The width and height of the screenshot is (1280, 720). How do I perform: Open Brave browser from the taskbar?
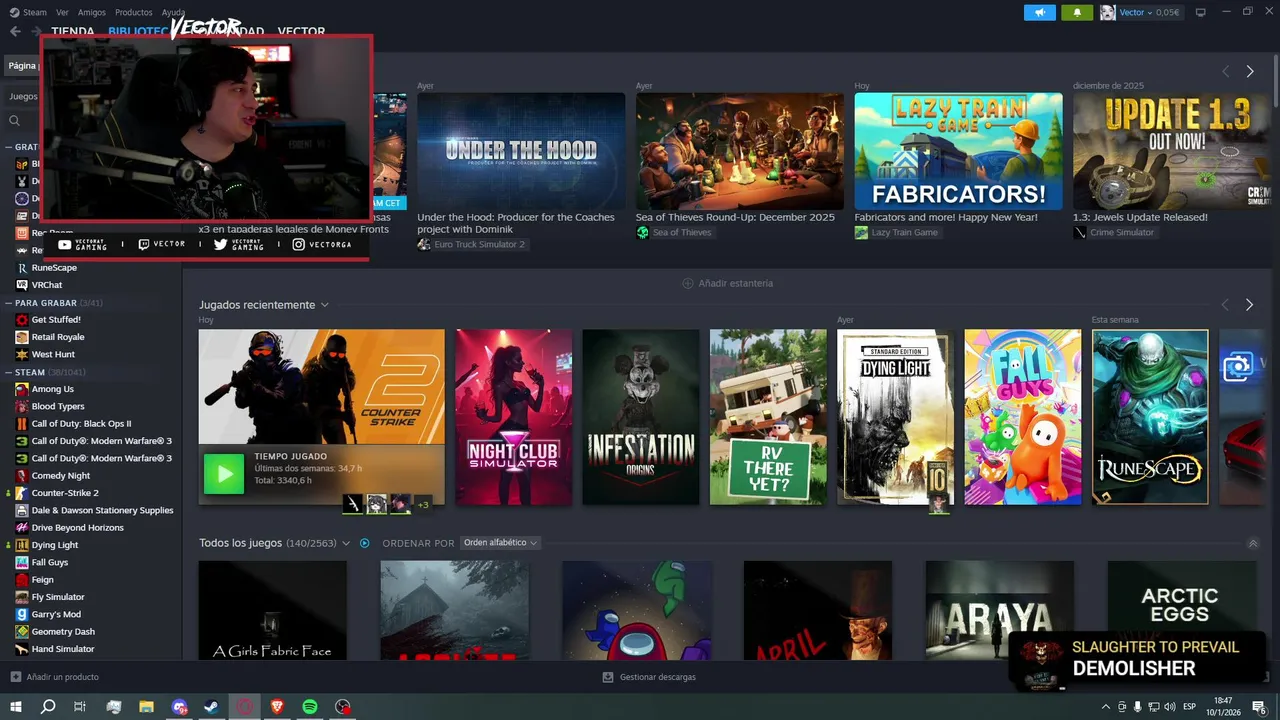coord(277,706)
